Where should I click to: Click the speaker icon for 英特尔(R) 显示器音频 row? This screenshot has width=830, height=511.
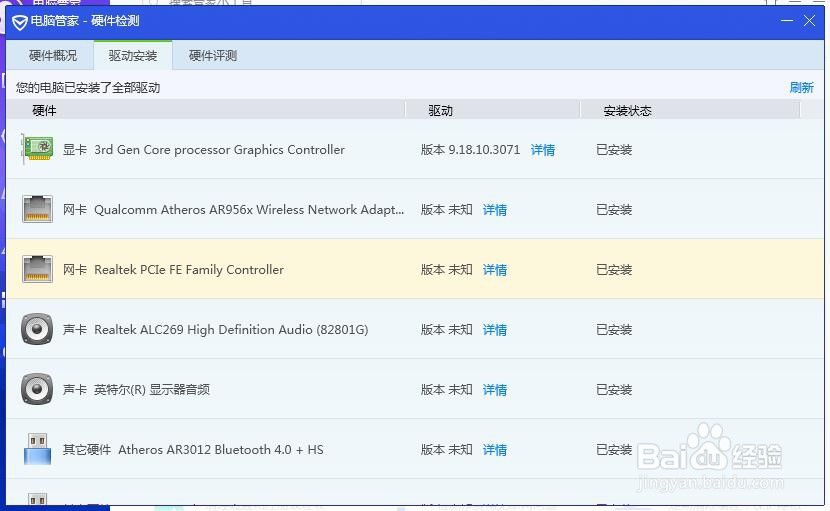point(37,389)
